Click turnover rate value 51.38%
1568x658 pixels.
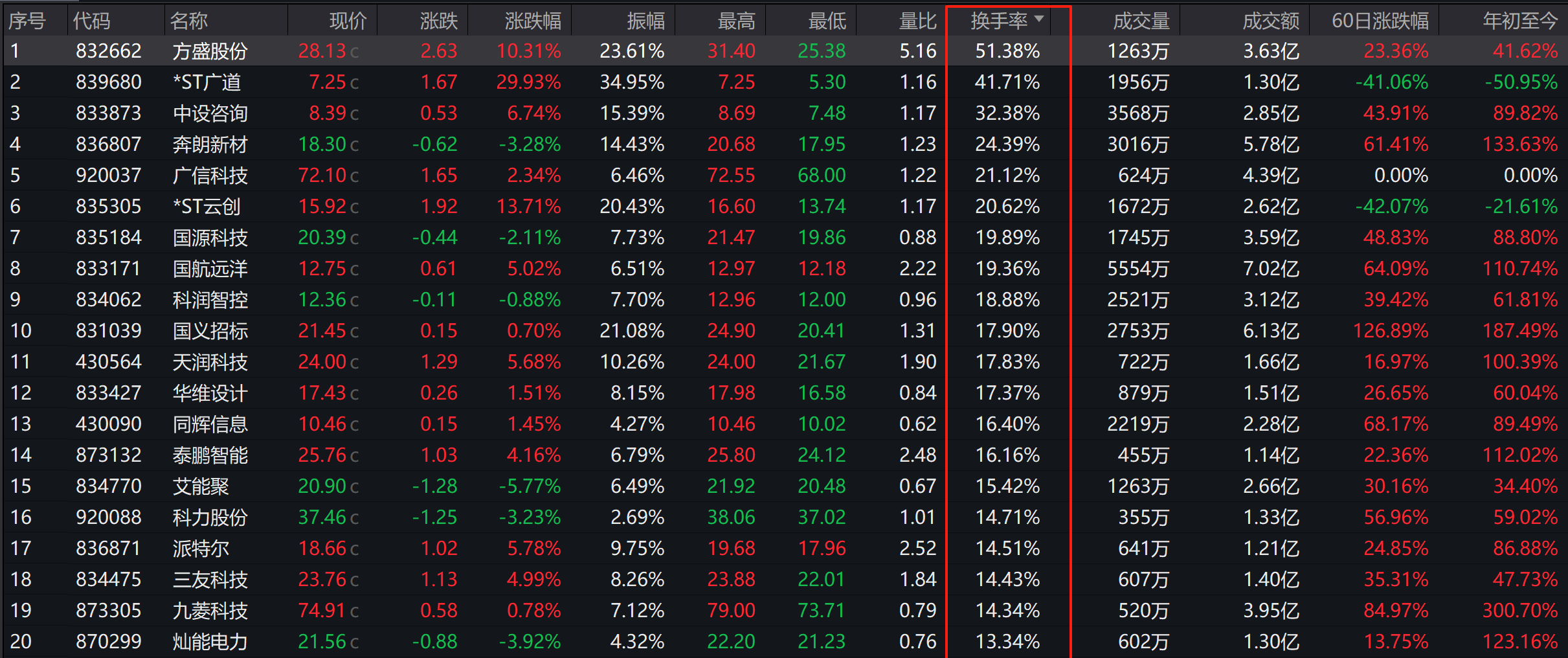1007,51
